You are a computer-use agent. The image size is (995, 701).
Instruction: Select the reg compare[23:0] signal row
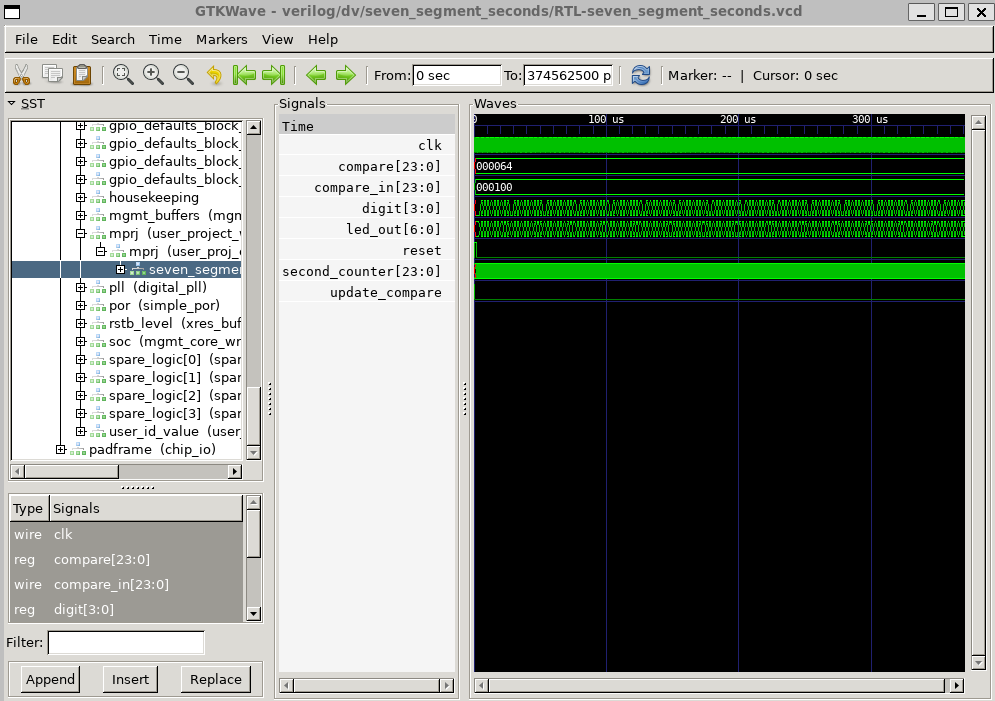pyautogui.click(x=126, y=560)
